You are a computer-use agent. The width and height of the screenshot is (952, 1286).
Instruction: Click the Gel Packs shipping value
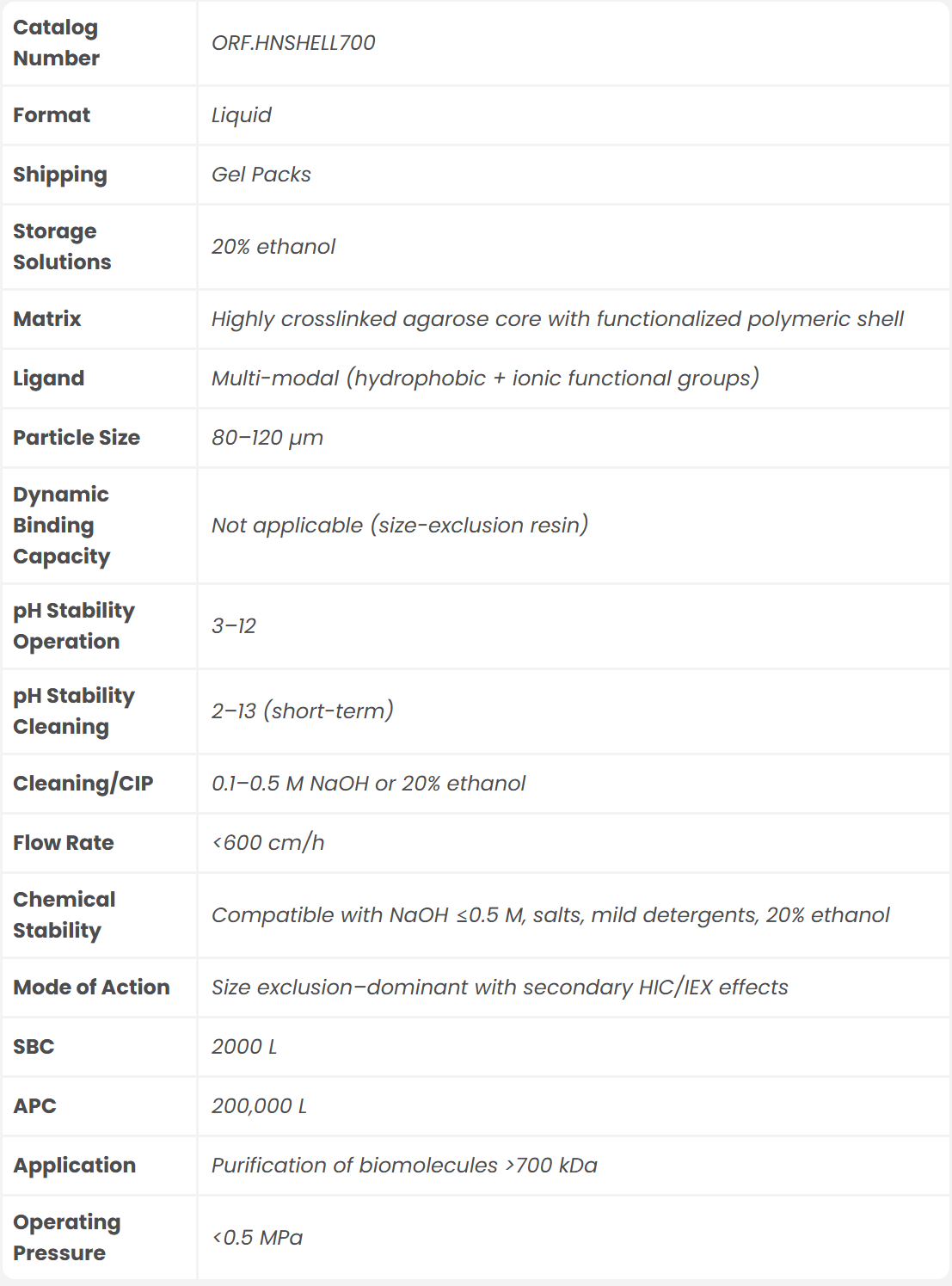click(x=261, y=175)
